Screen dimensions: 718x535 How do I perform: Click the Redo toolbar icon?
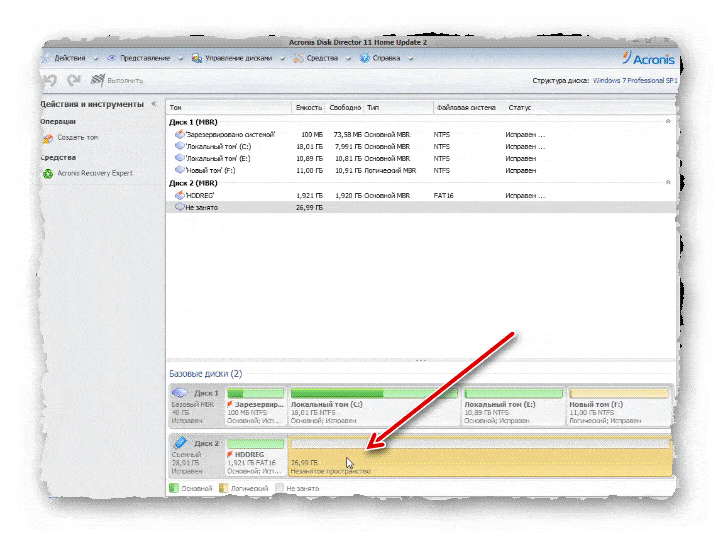point(74,80)
